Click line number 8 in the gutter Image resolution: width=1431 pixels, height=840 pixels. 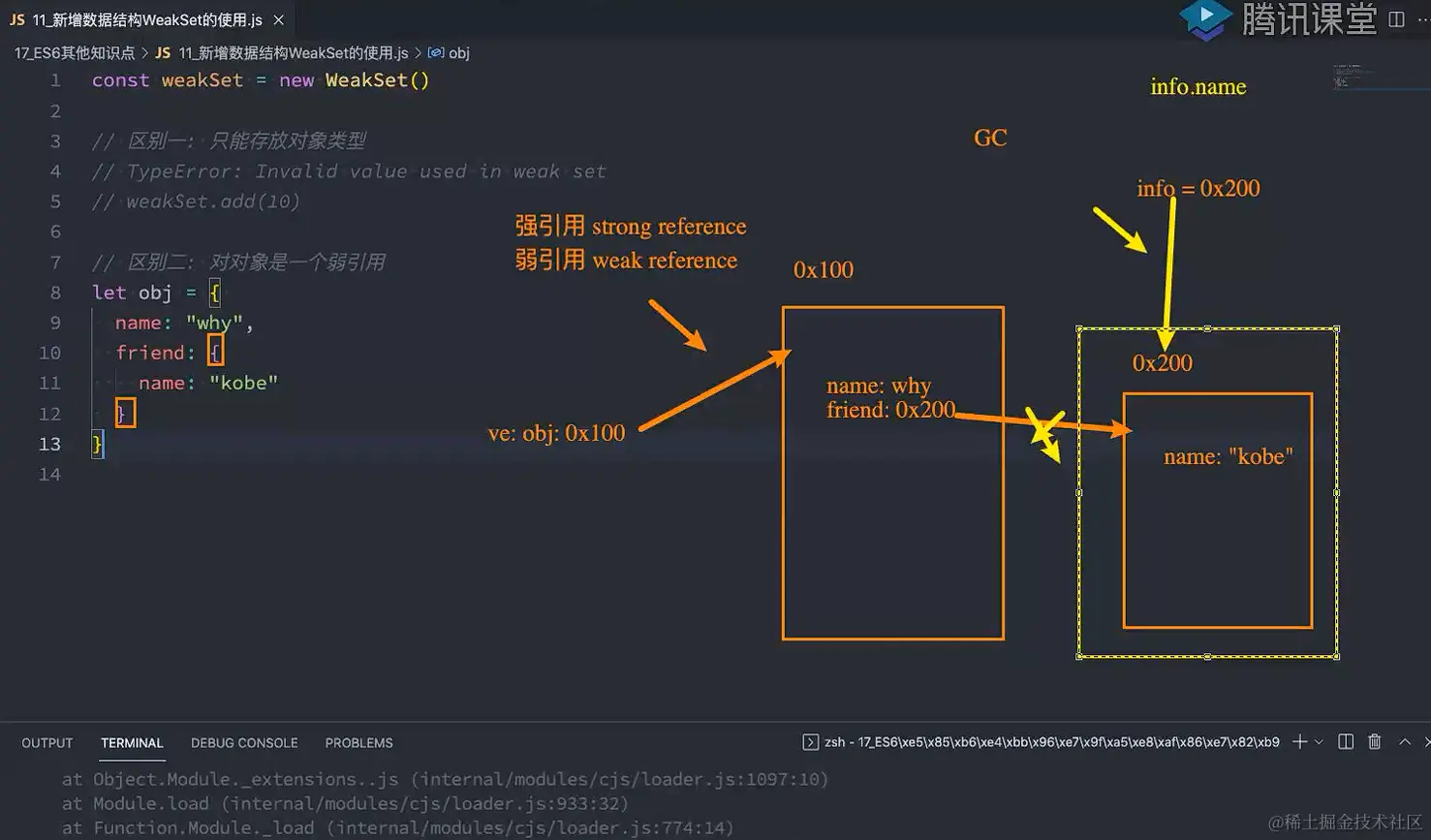(x=55, y=293)
